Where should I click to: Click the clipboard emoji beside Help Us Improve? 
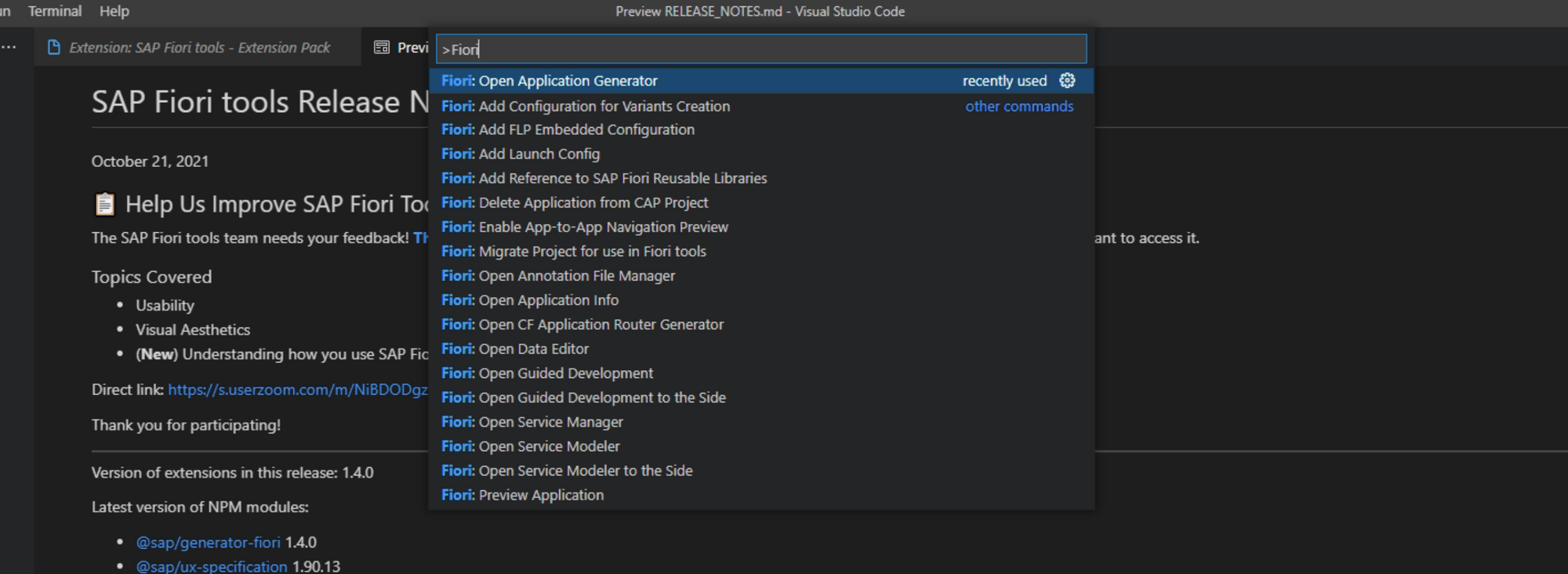104,204
